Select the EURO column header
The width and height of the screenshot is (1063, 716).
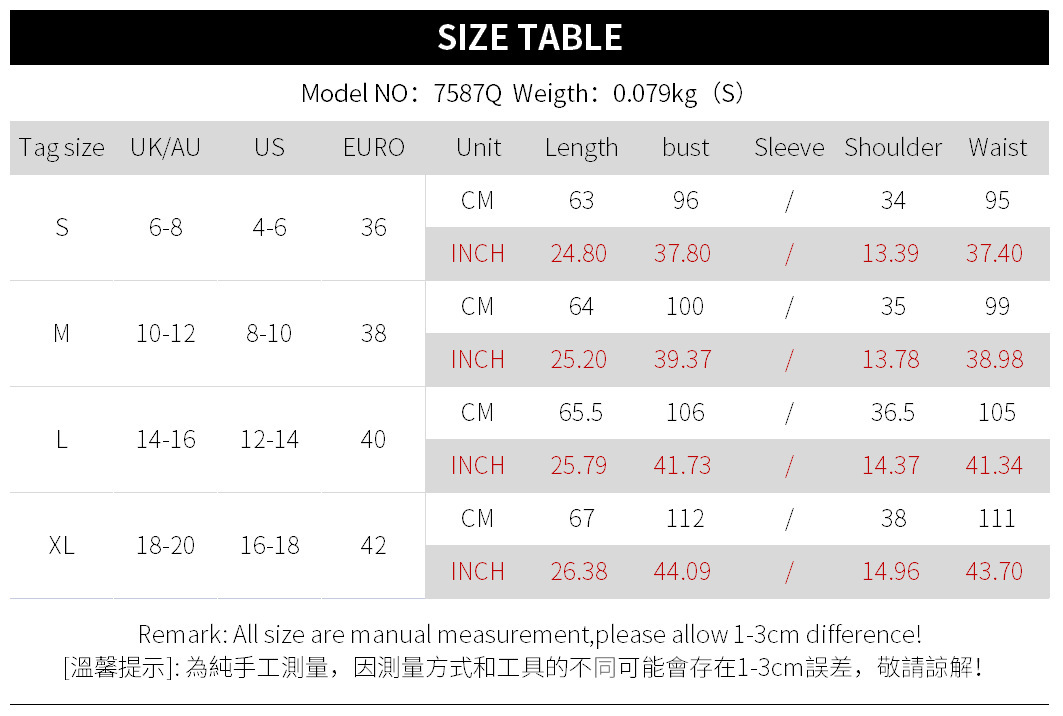(373, 148)
